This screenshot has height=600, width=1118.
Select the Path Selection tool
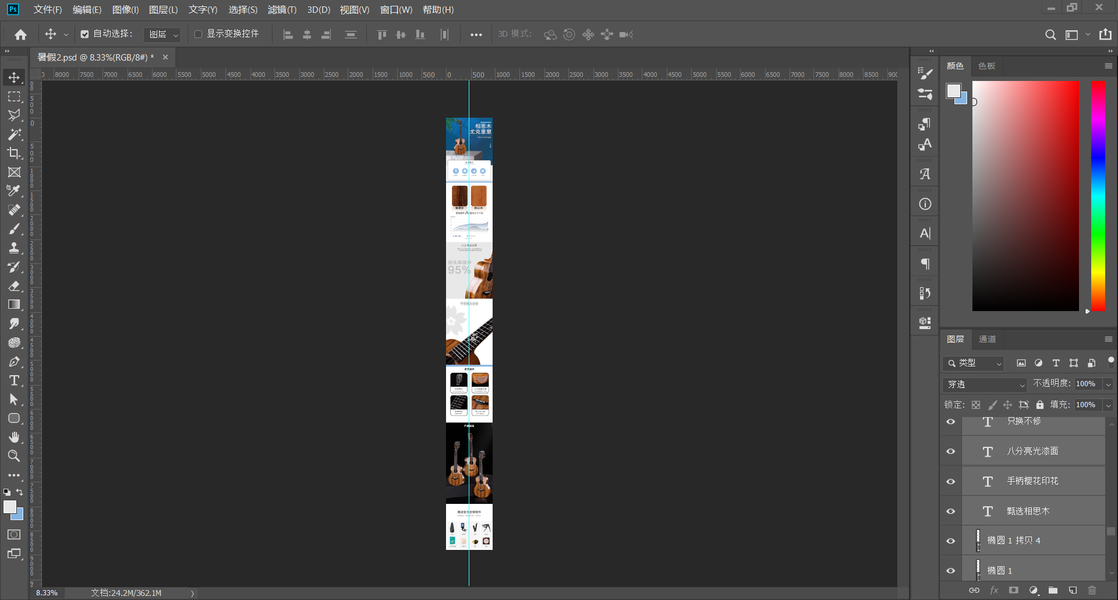tap(14, 400)
